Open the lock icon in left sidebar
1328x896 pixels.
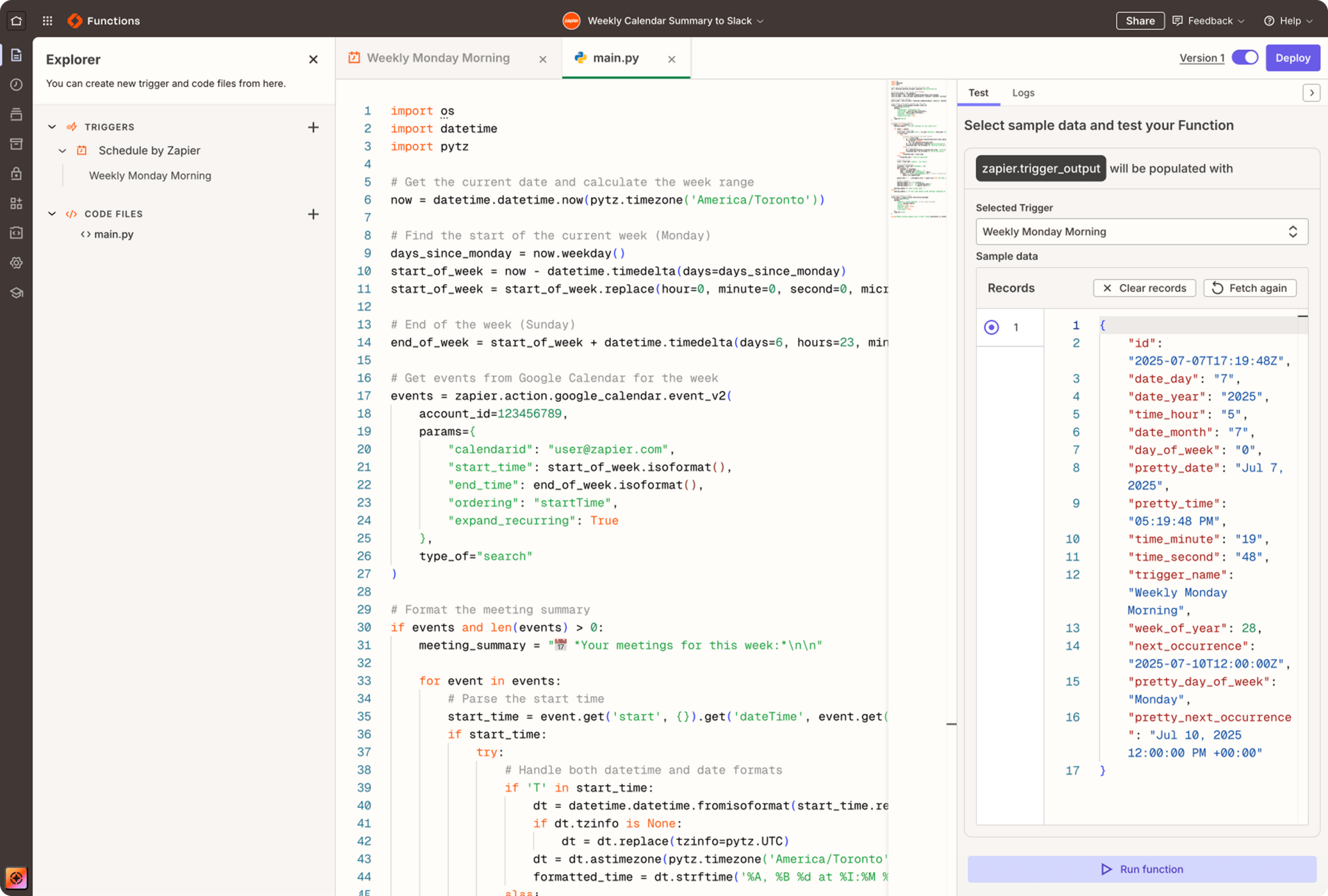(x=17, y=174)
